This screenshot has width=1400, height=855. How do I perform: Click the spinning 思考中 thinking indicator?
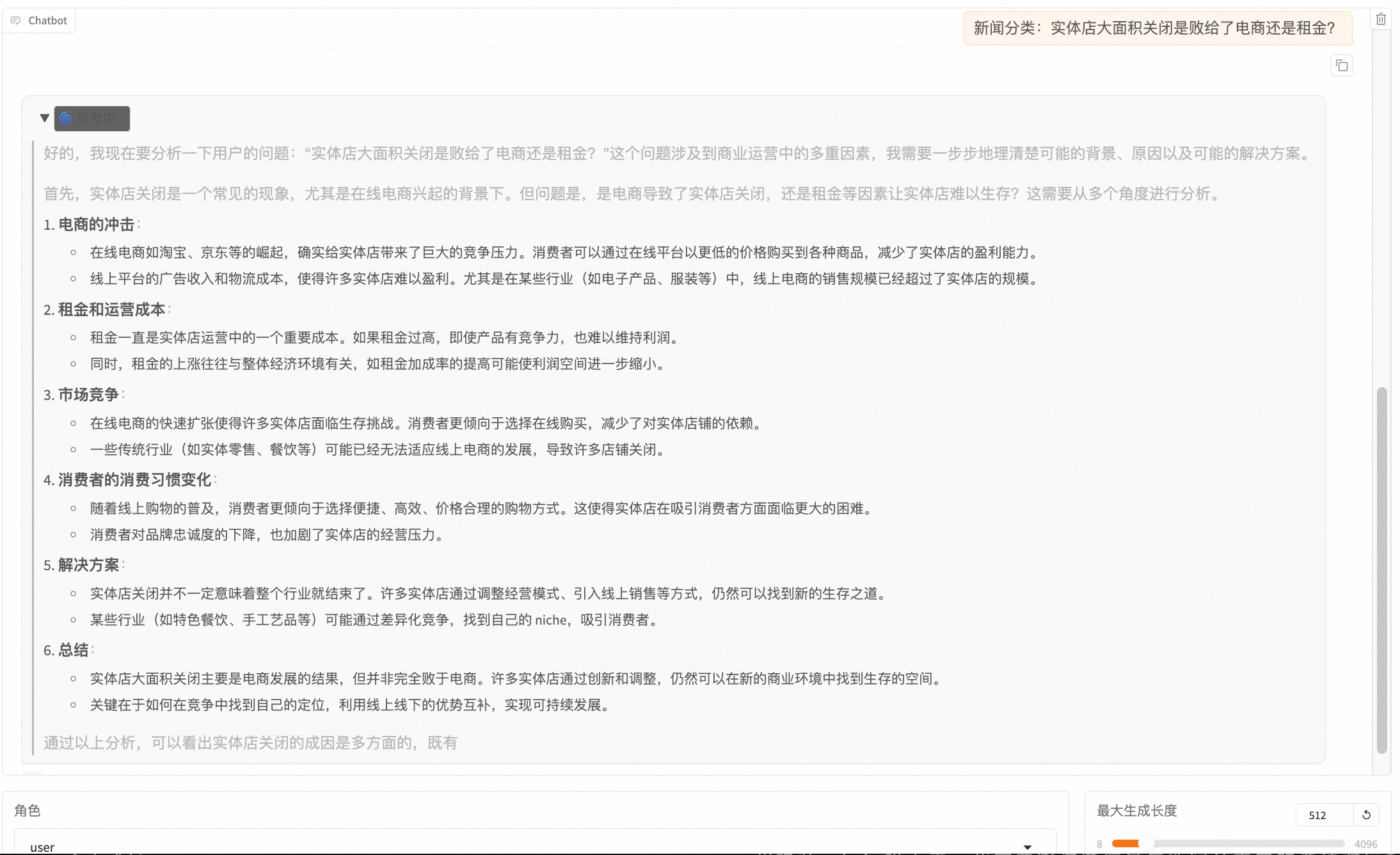coord(92,118)
